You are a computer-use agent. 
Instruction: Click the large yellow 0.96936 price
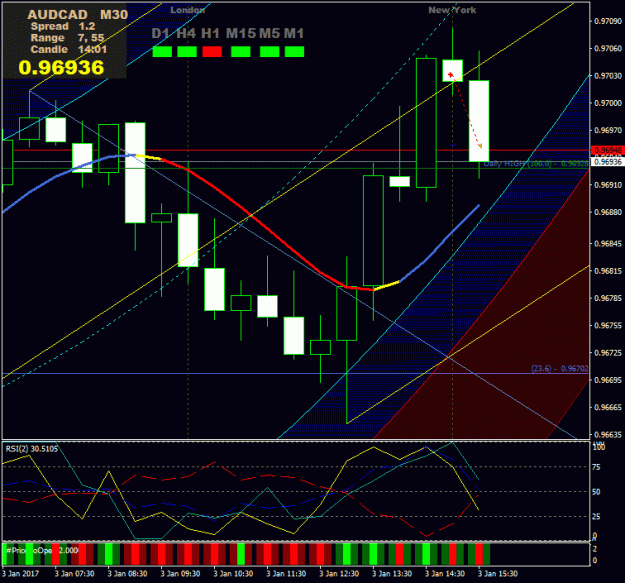point(61,67)
